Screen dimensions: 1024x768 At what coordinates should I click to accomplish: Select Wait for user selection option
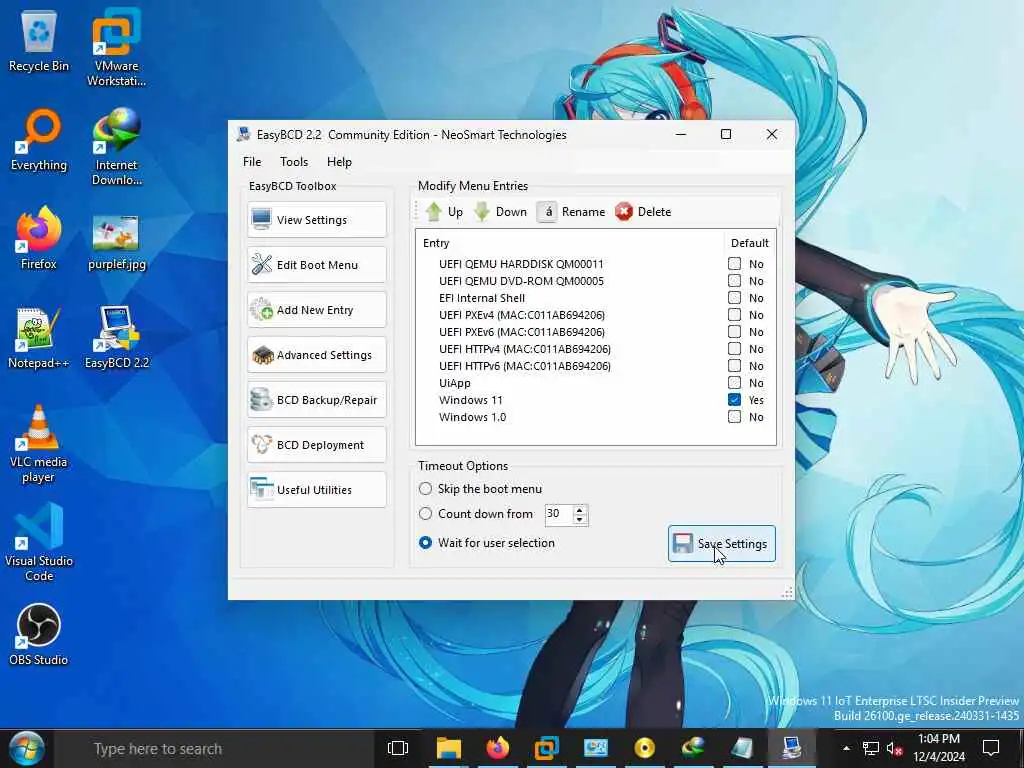[x=487, y=543]
